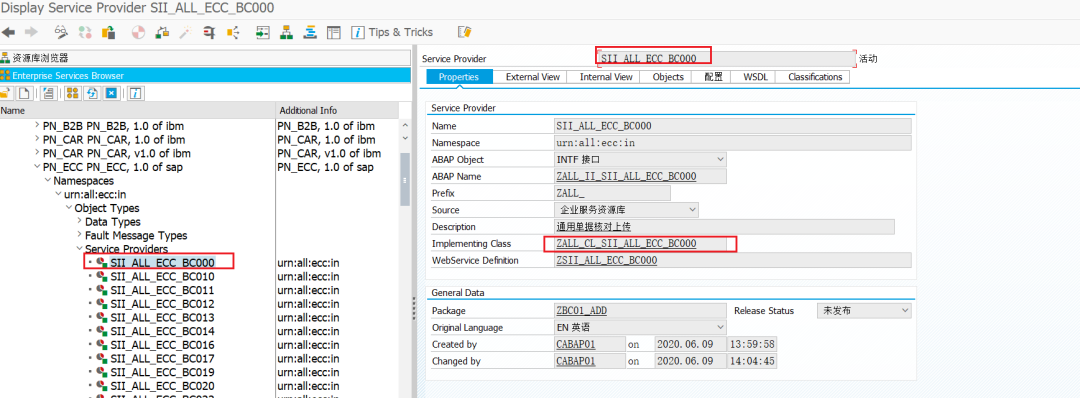
Task: Expand the Fault Message Types node
Action: tap(79, 235)
